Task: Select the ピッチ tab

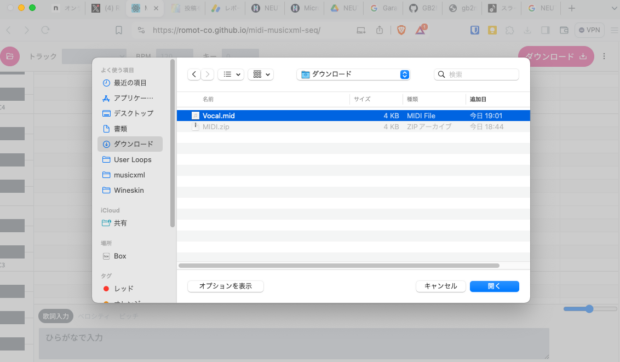Action: pyautogui.click(x=129, y=316)
